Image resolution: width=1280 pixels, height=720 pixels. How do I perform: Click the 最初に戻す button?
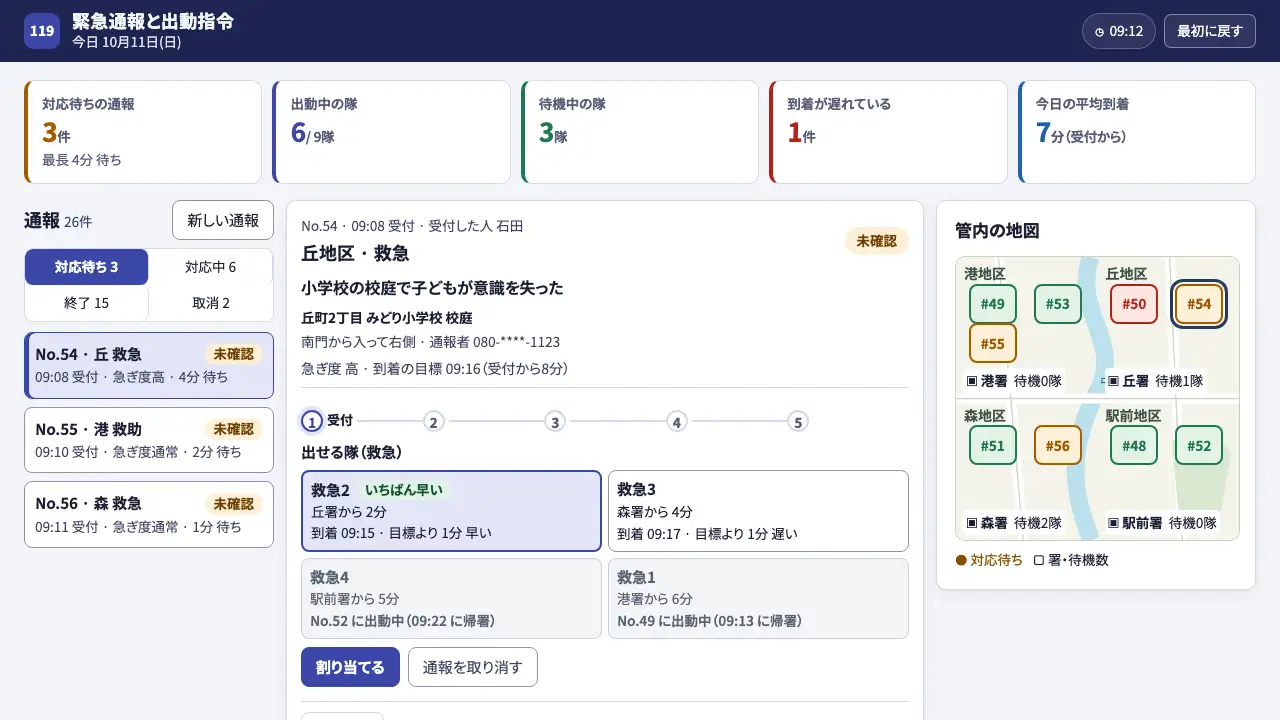tap(1209, 31)
